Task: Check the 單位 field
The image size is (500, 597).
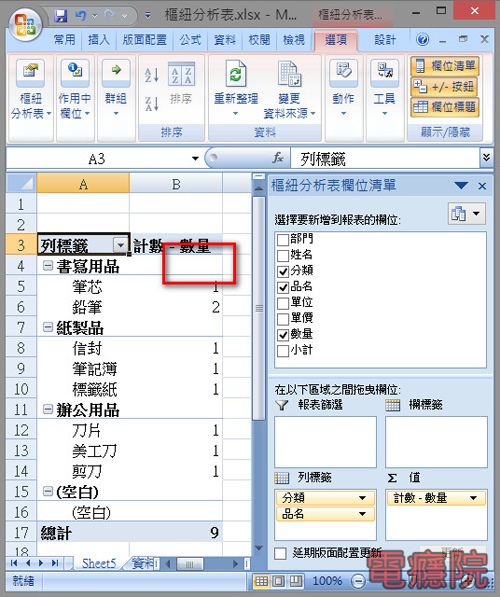Action: (283, 303)
